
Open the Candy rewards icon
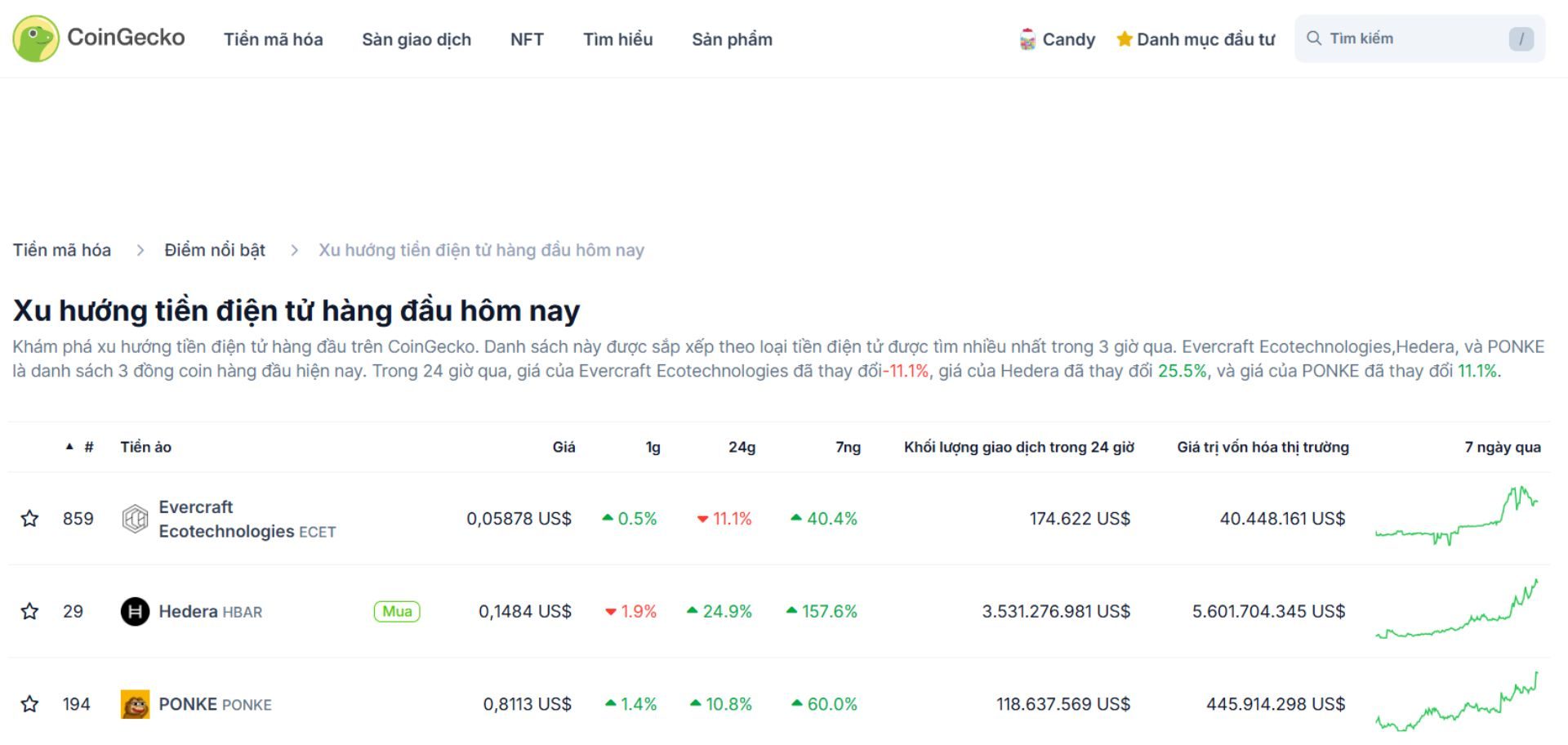(1026, 38)
